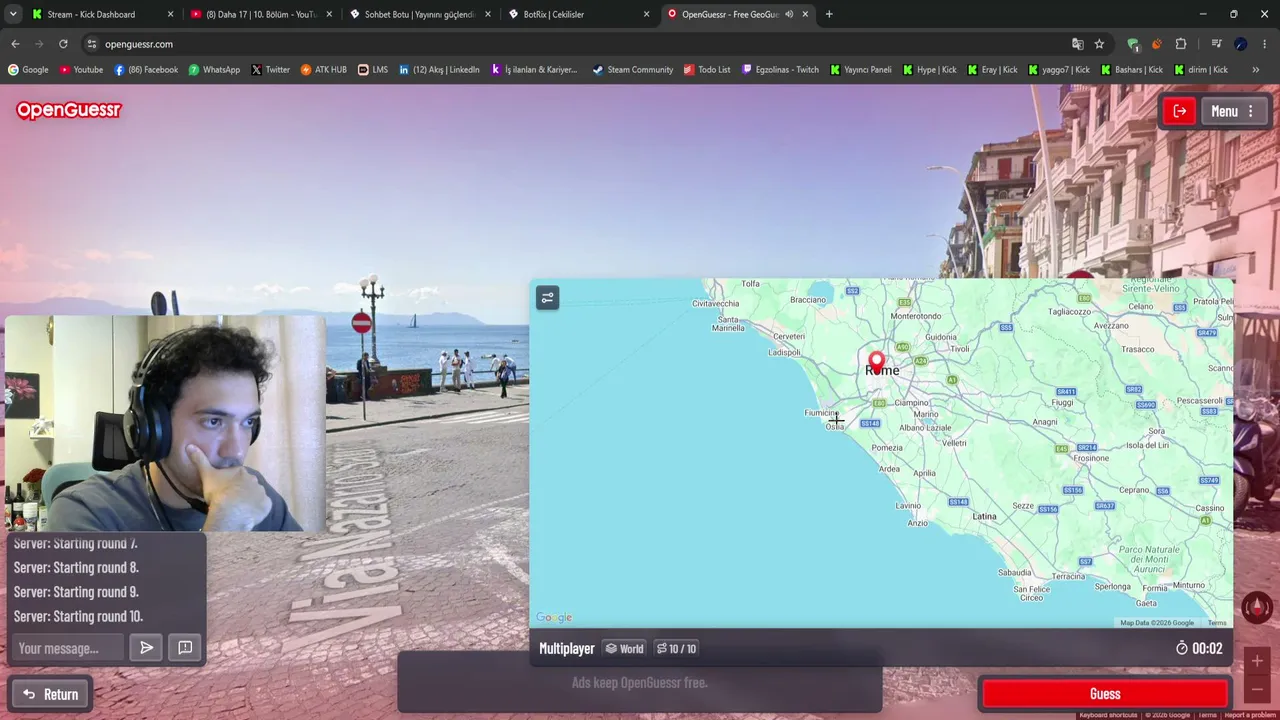Expand the tab search dropdown
This screenshot has width=1280, height=720.
pyautogui.click(x=13, y=14)
